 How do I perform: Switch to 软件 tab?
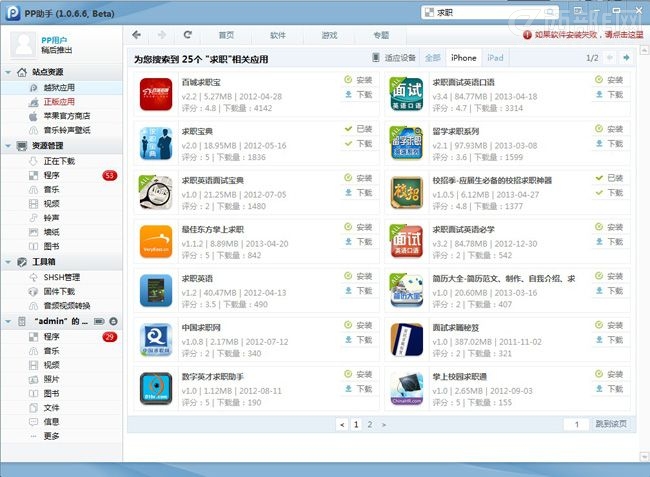[277, 35]
